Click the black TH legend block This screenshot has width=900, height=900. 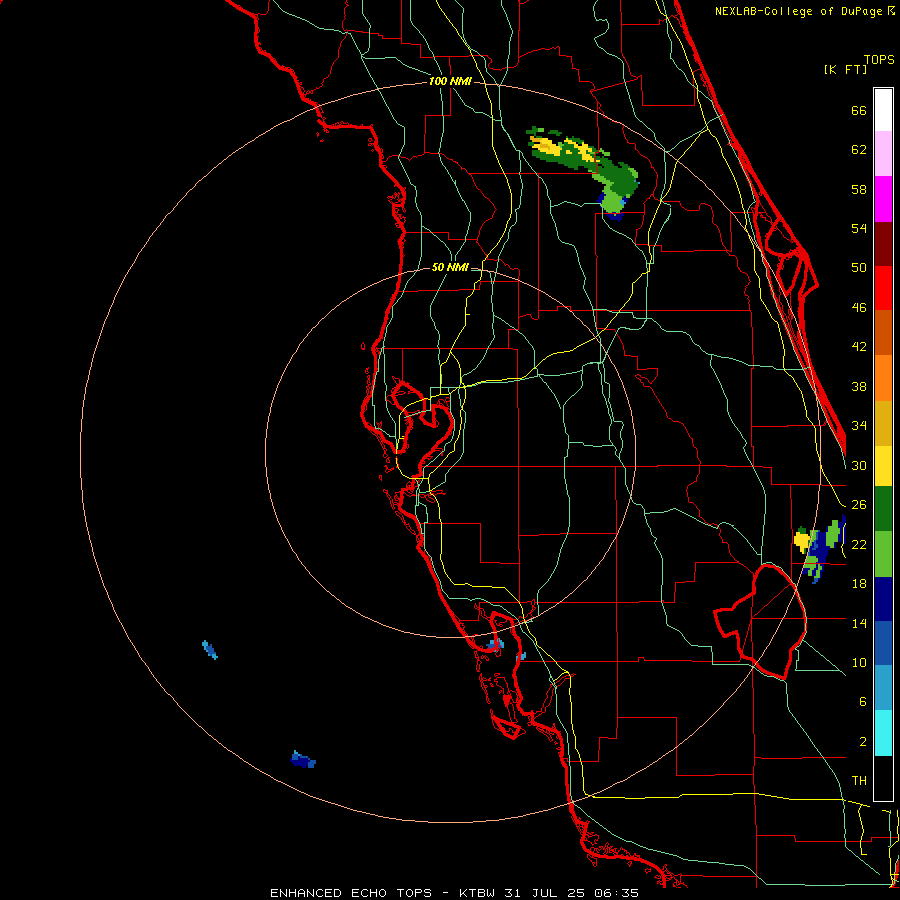[x=883, y=778]
